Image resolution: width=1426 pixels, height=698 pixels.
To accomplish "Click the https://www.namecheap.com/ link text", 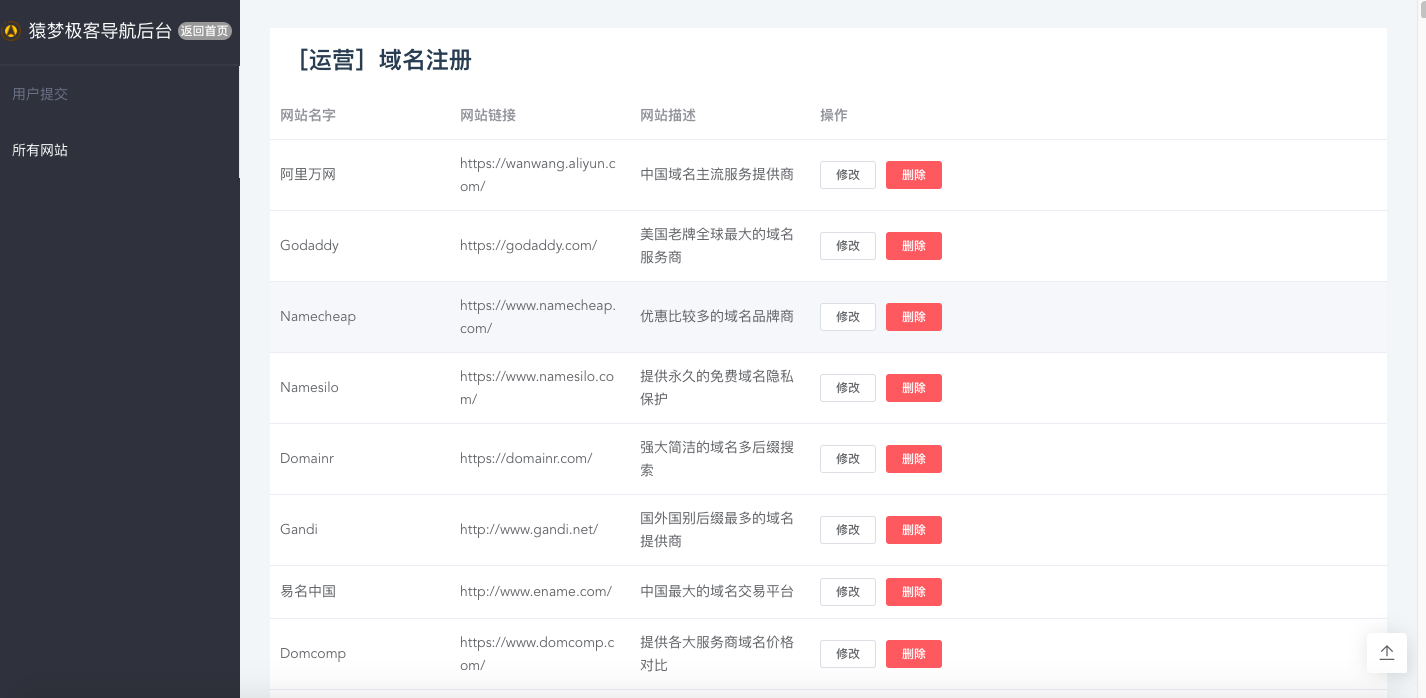I will 538,317.
